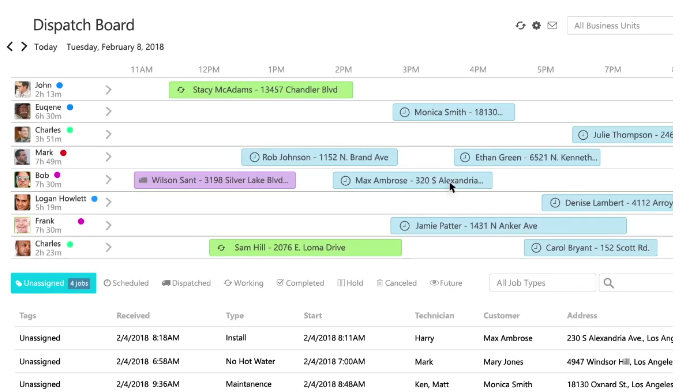The width and height of the screenshot is (686, 392).
Task: Open Rob Johnson 1152 N. Brand Ave job
Action: pyautogui.click(x=319, y=157)
